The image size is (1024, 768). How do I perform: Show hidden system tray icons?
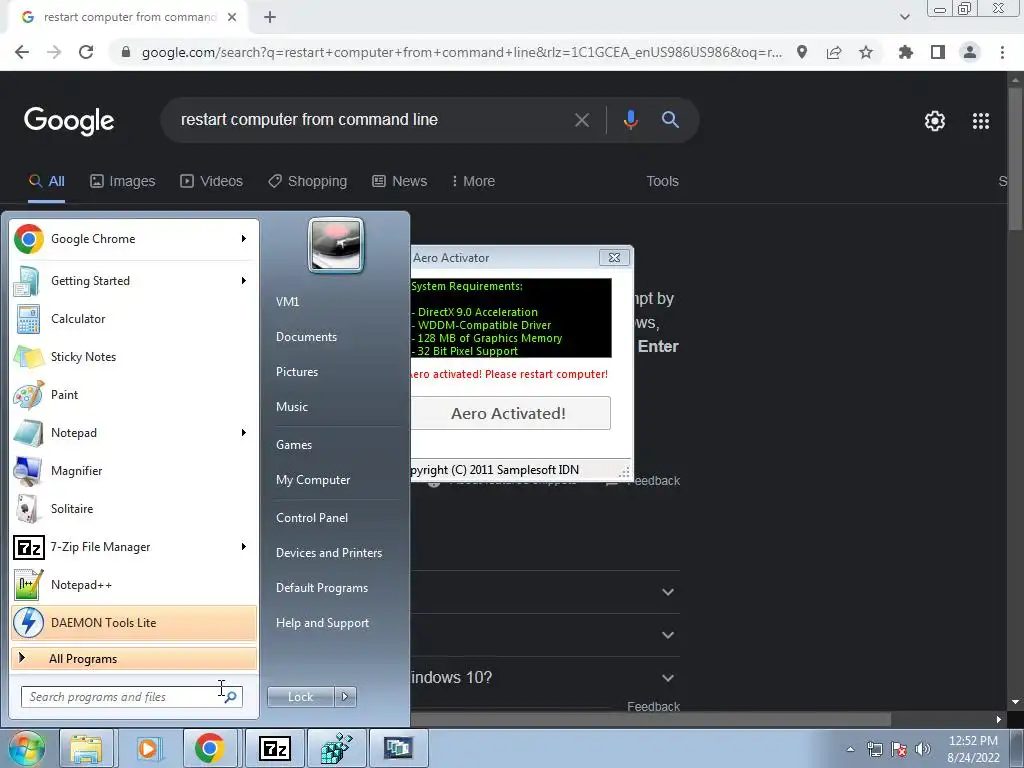[850, 749]
